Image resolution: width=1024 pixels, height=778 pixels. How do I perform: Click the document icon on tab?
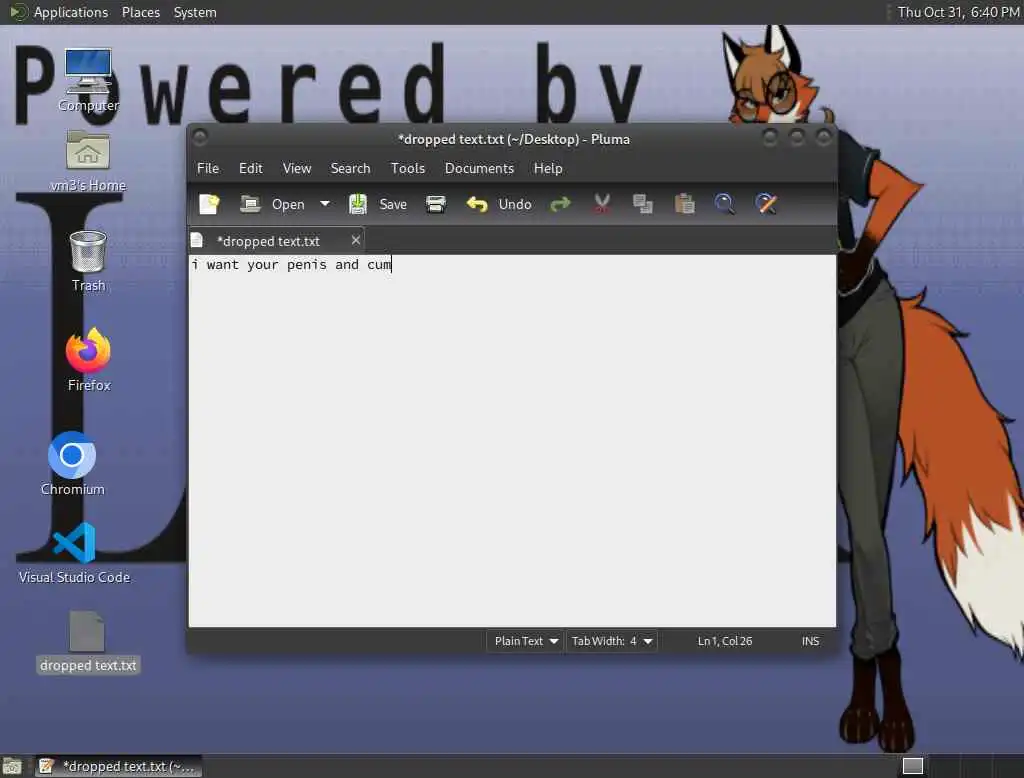pos(197,240)
